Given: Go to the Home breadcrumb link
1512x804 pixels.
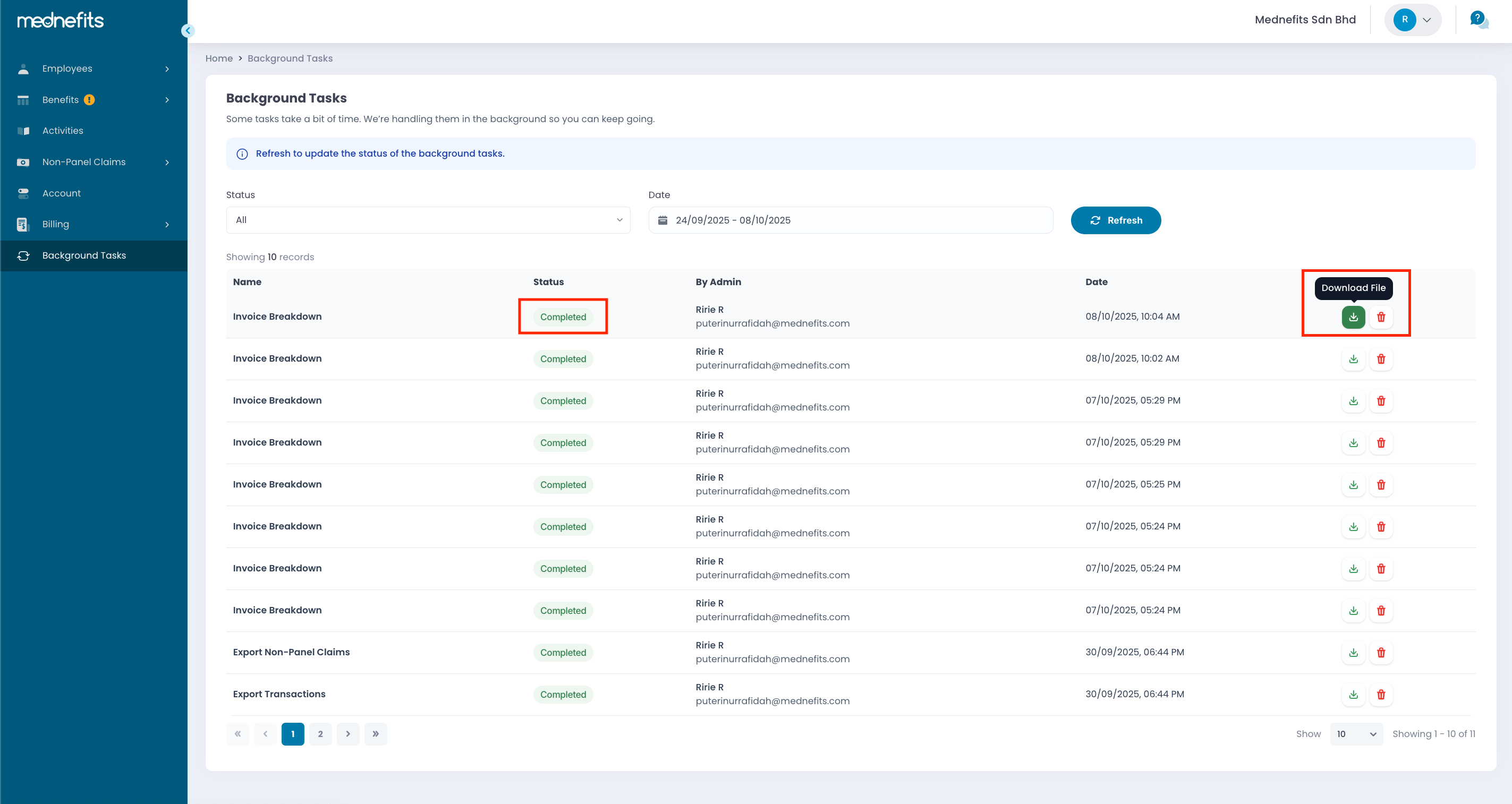Looking at the screenshot, I should (219, 58).
